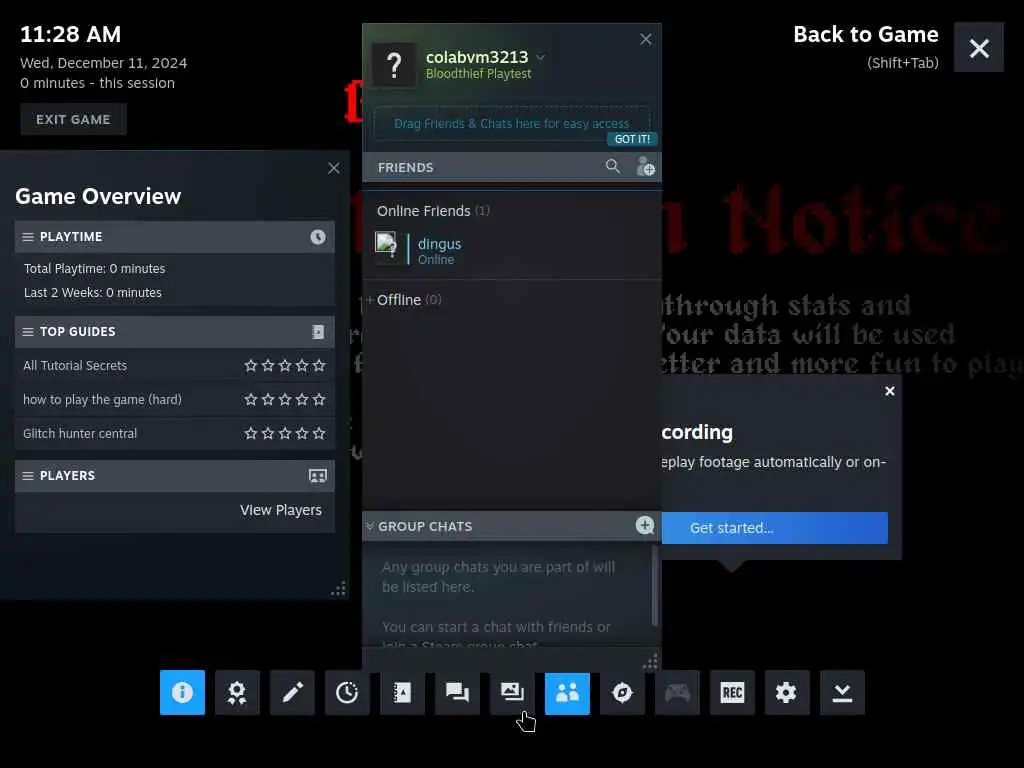
Task: Open the Achievements toolbar icon
Action: coord(237,692)
